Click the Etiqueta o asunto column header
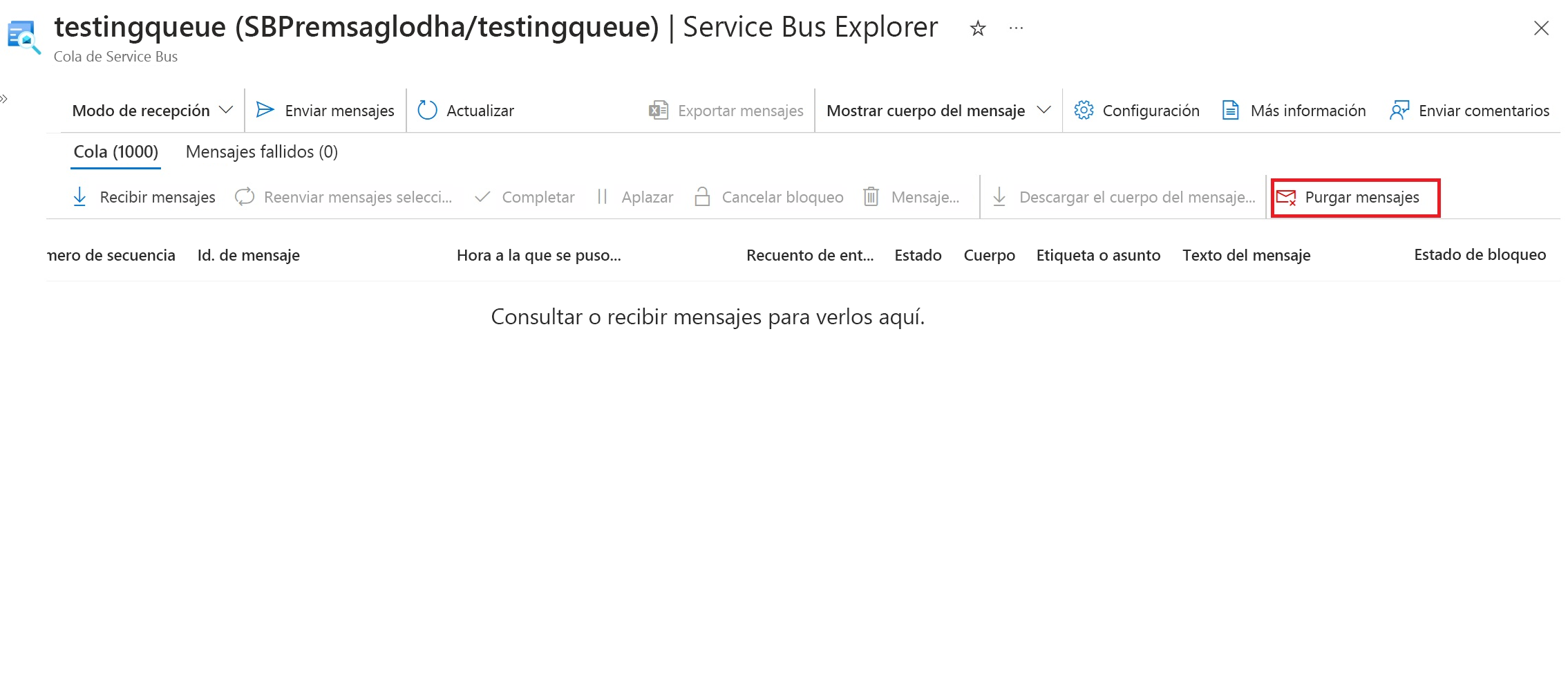Image resolution: width=1568 pixels, height=690 pixels. (1098, 255)
